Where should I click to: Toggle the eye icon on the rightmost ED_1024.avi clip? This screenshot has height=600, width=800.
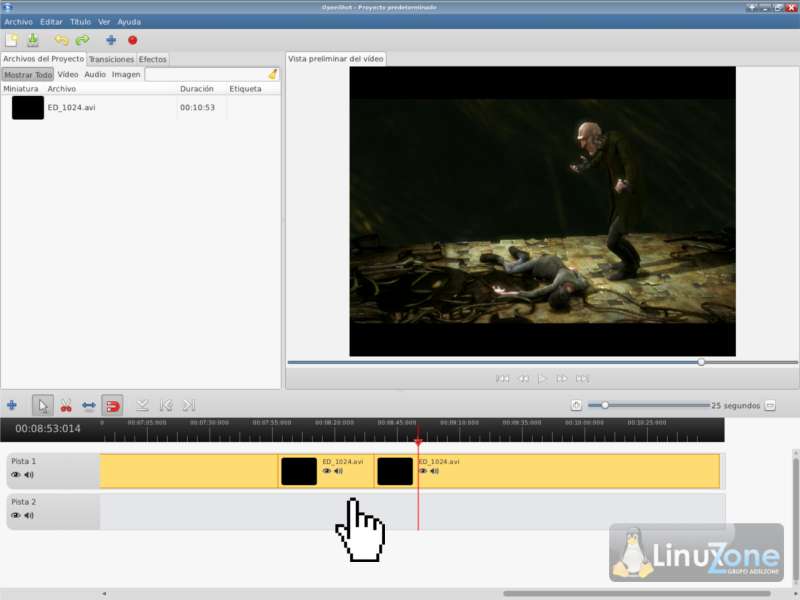point(423,471)
